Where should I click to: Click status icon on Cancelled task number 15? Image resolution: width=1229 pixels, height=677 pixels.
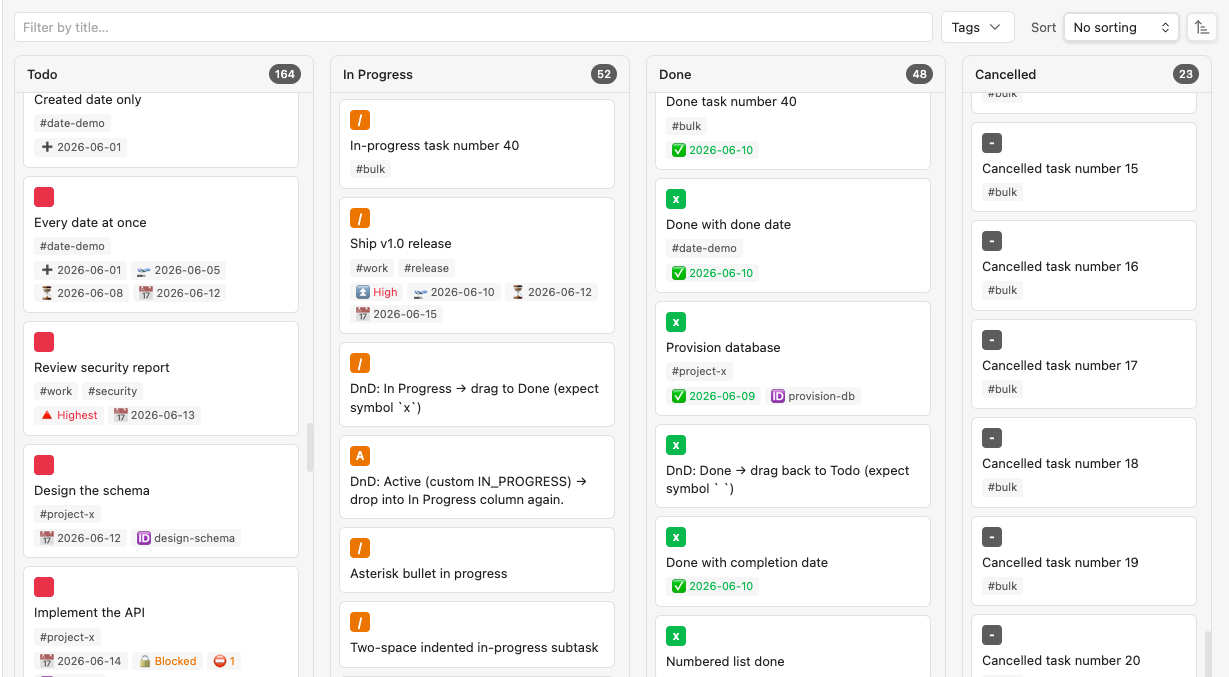992,143
